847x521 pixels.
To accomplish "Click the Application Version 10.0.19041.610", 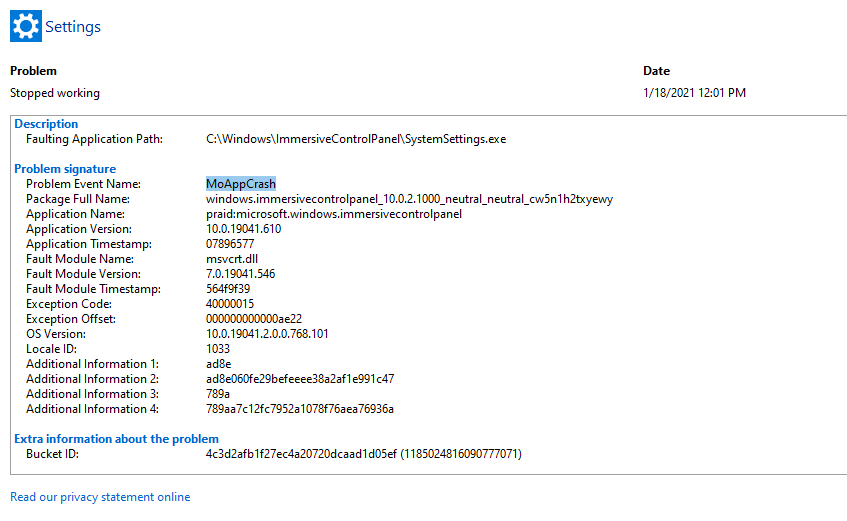I will [244, 229].
